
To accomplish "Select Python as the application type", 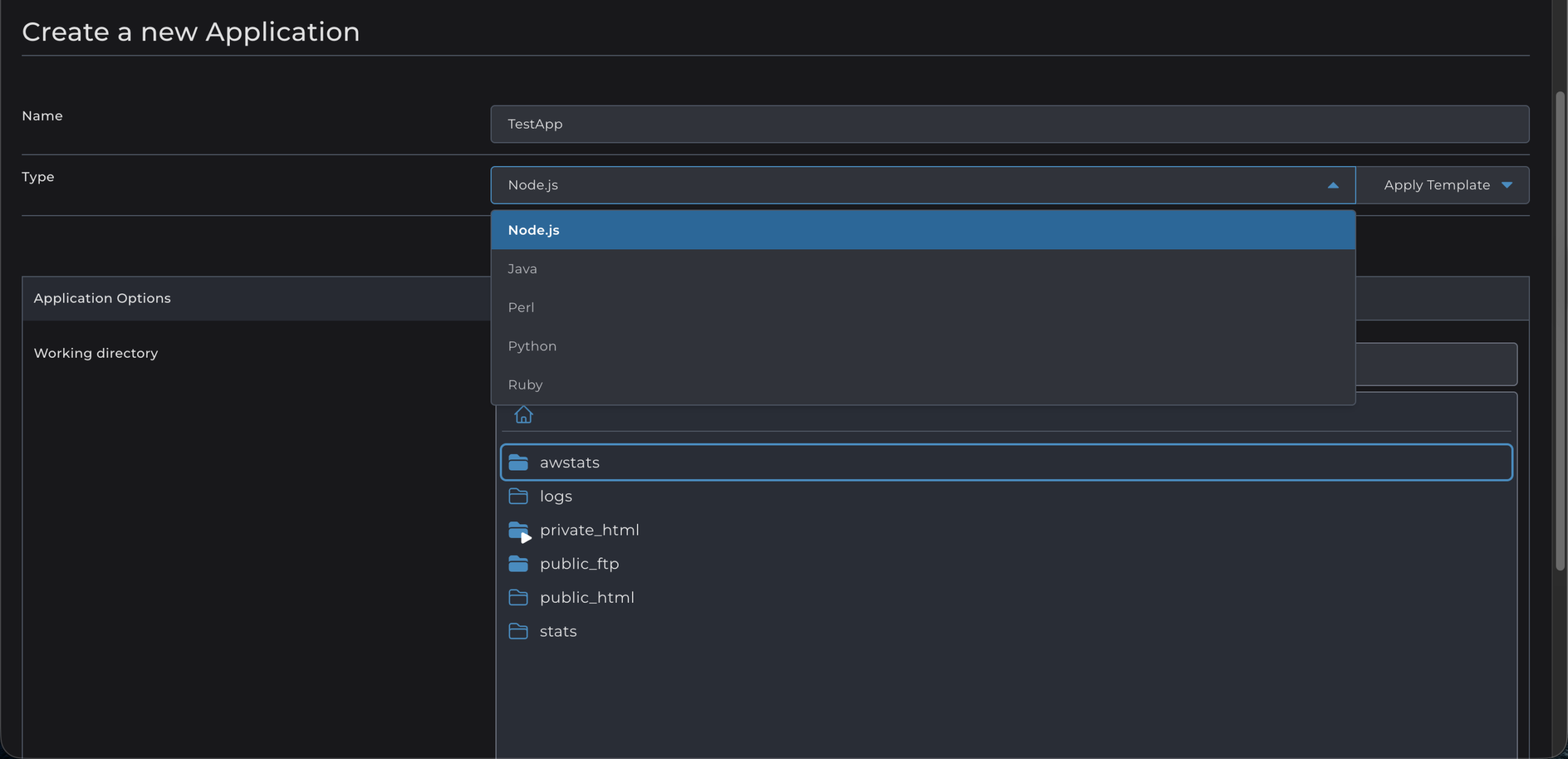I will 923,346.
